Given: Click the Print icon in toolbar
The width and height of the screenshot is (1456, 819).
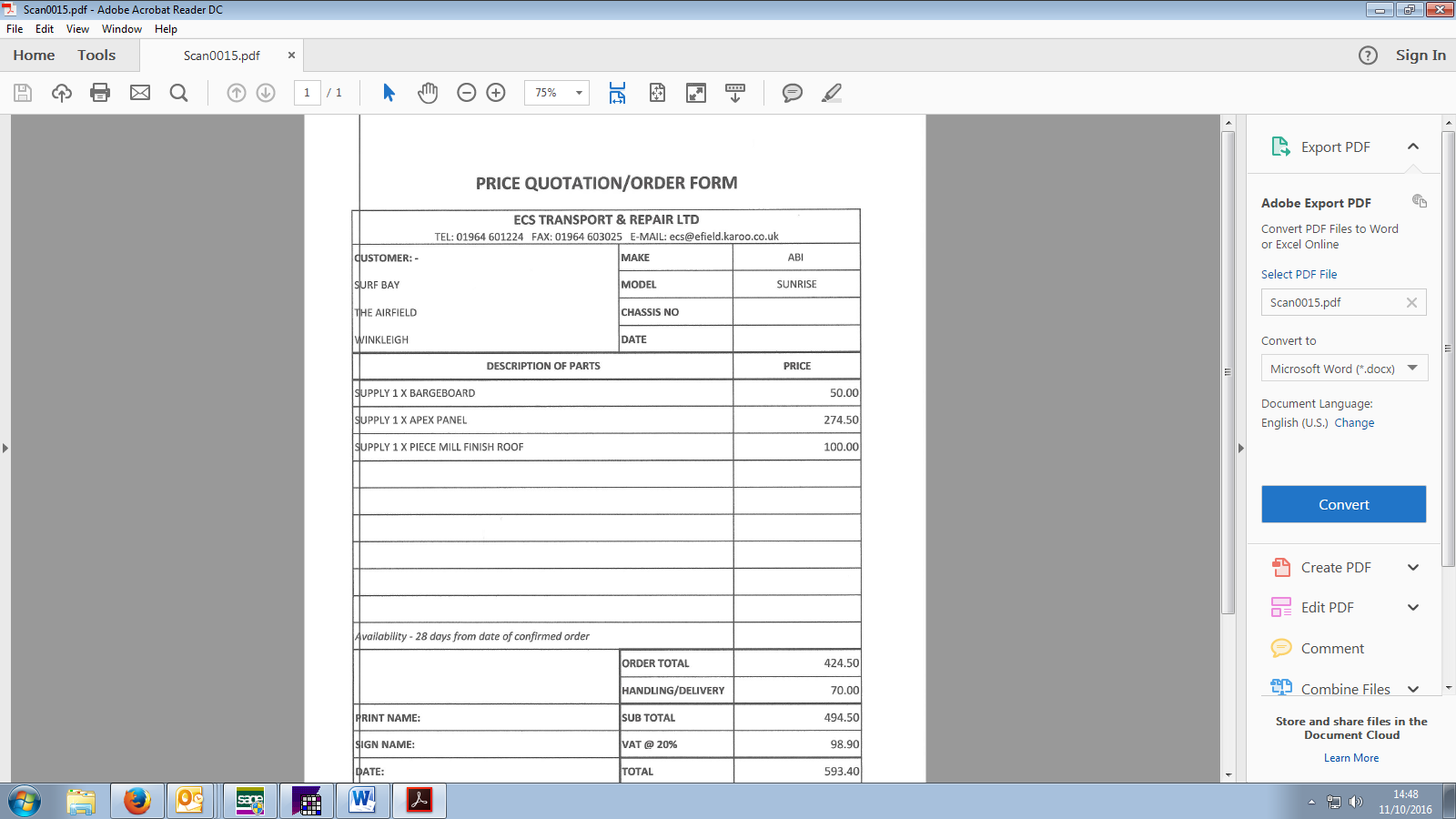Looking at the screenshot, I should pos(100,93).
